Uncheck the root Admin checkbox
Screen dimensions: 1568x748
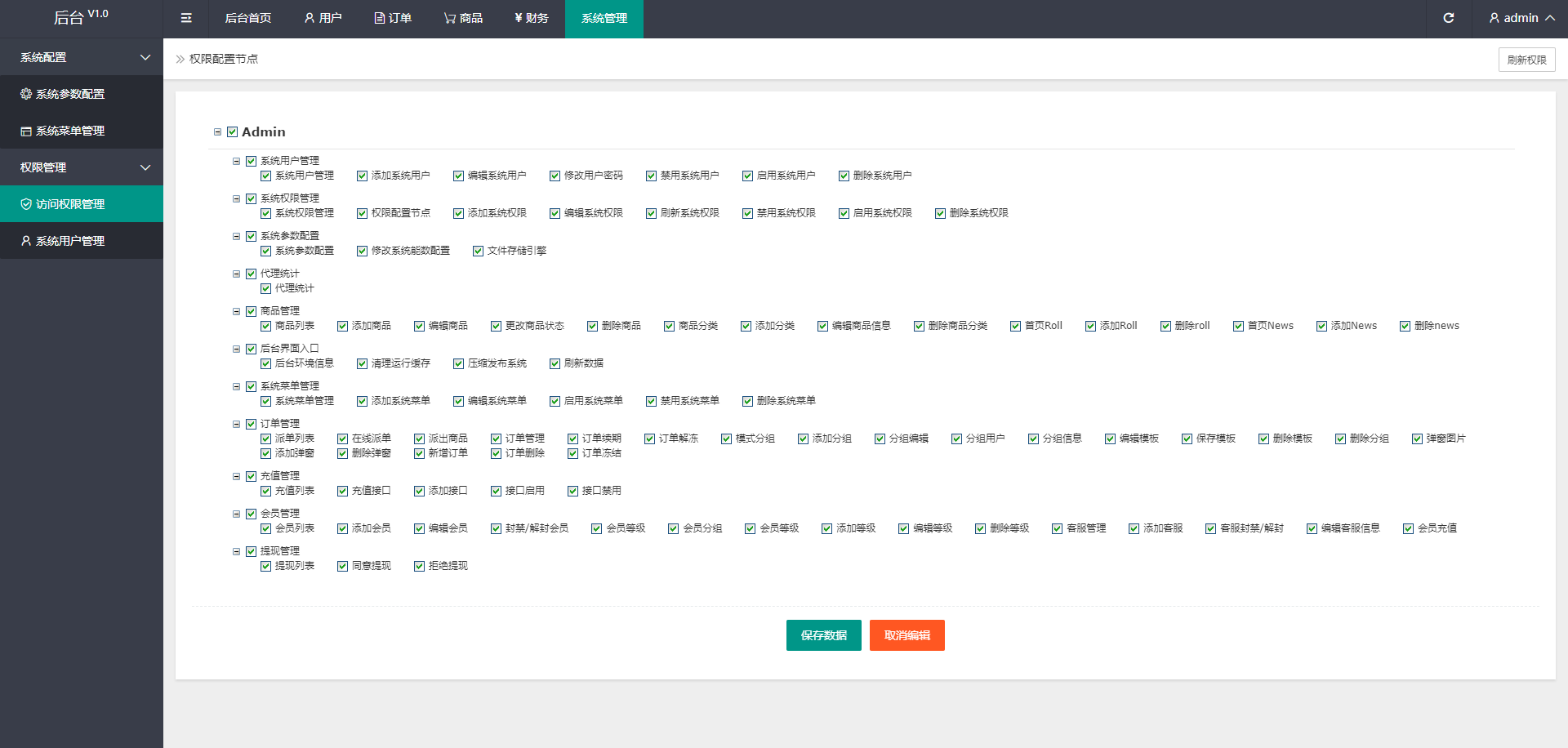pyautogui.click(x=233, y=132)
